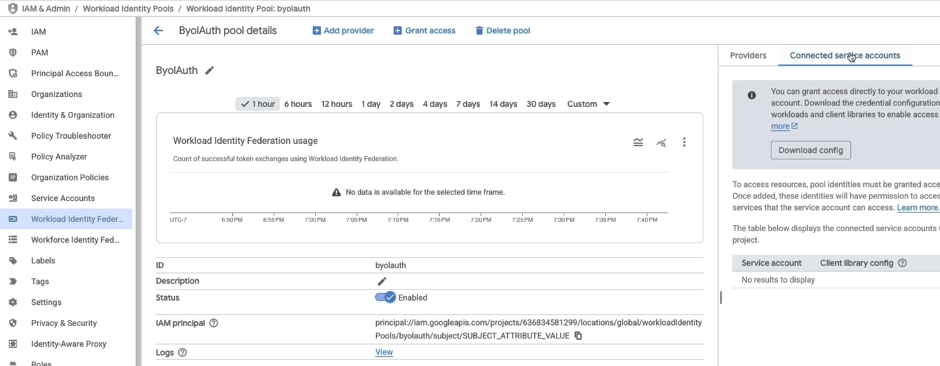Show help for Logs
The height and width of the screenshot is (366, 940).
[x=183, y=353]
